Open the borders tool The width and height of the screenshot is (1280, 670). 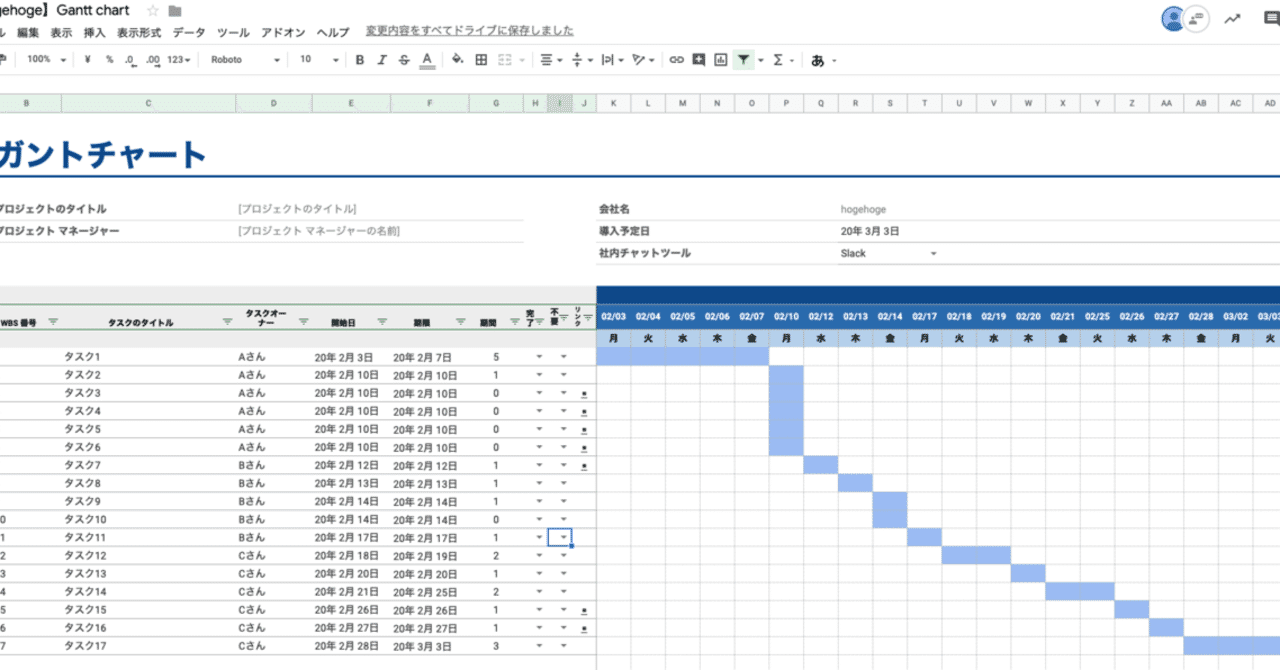point(481,60)
